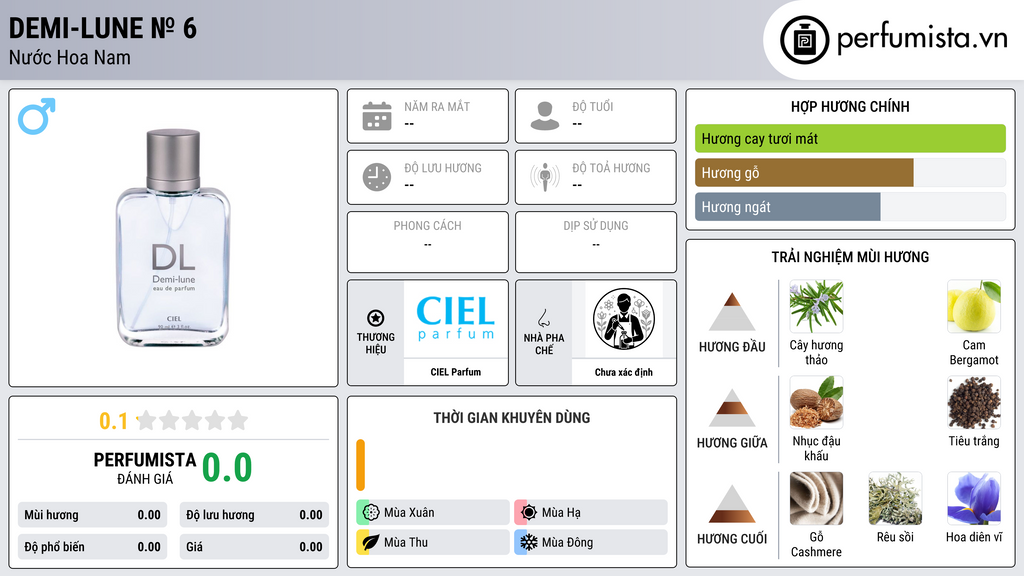Click the Giá score row
Viewport: 1024px width, 576px height.
[254, 547]
